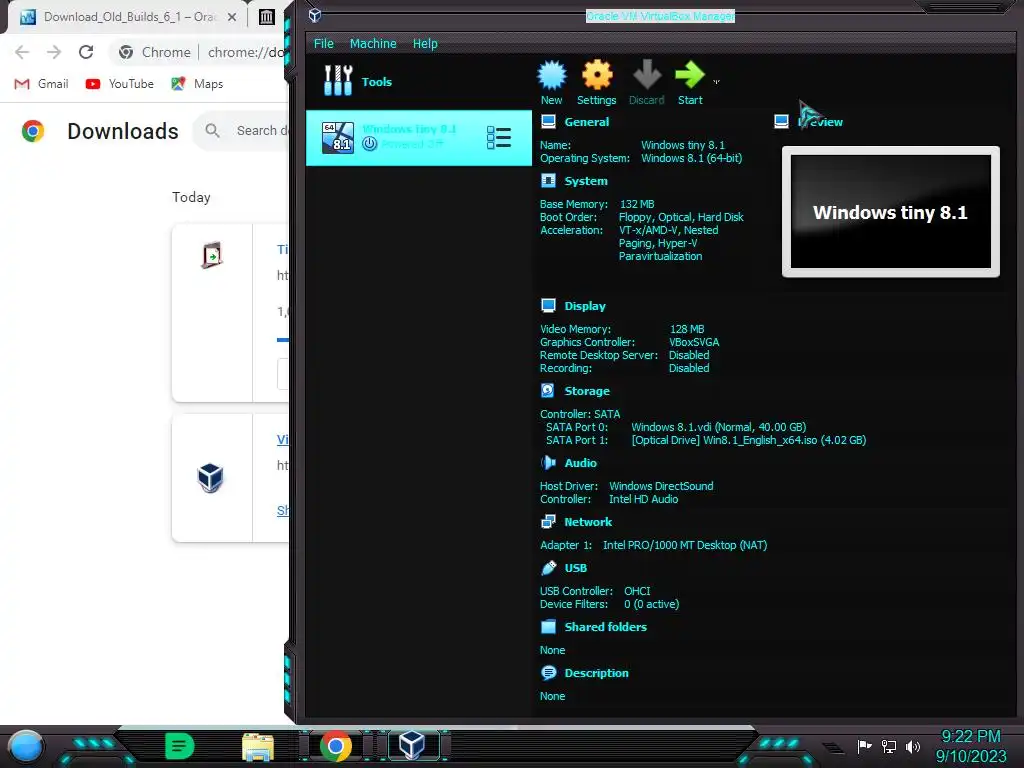Go back in Chrome
Image resolution: width=1024 pixels, height=768 pixels.
(x=22, y=52)
